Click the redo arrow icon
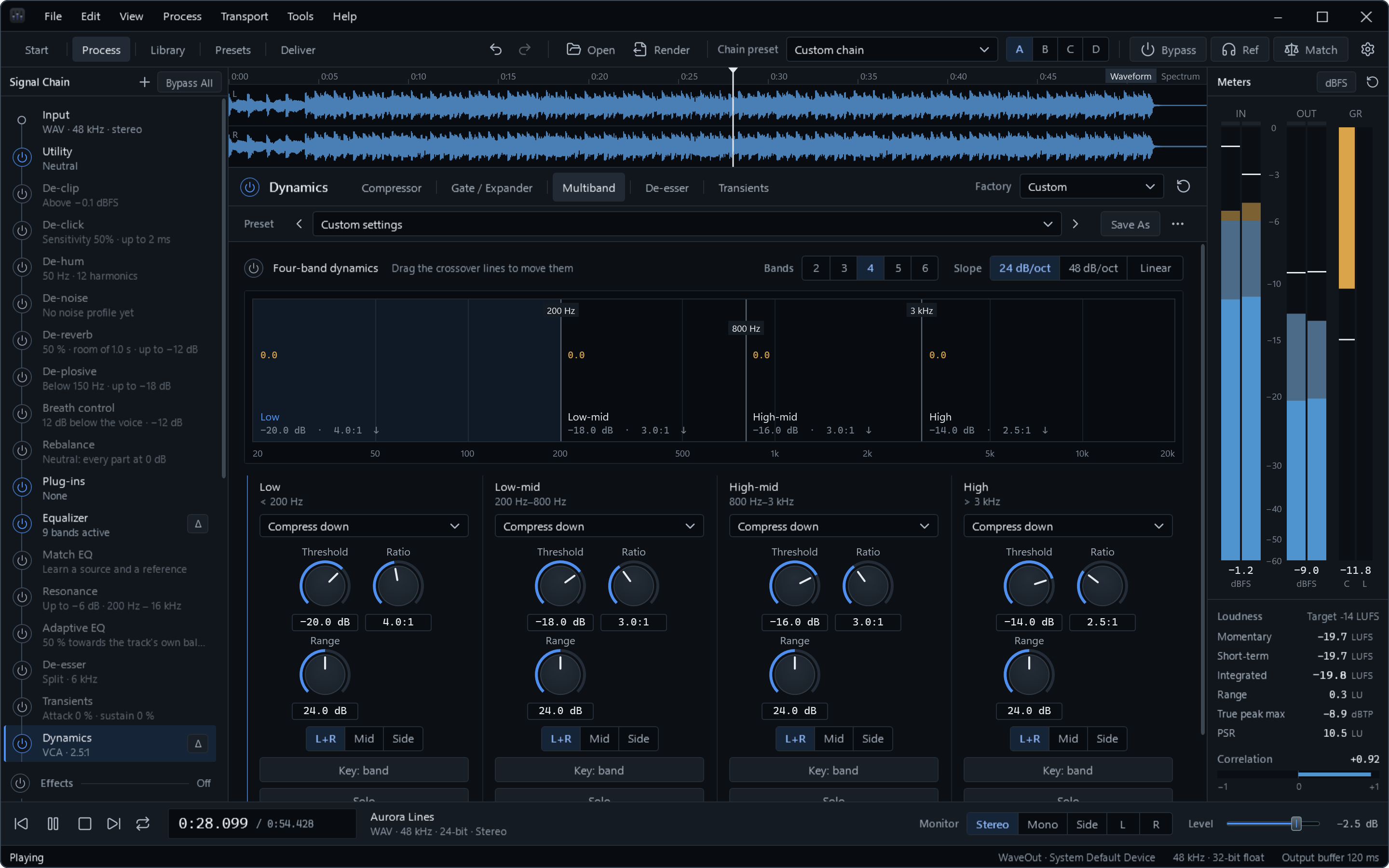 tap(525, 50)
